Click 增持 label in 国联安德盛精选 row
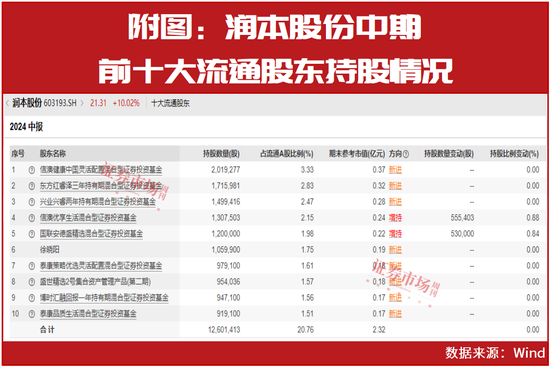Screen dimensions: 550x368 (395, 234)
